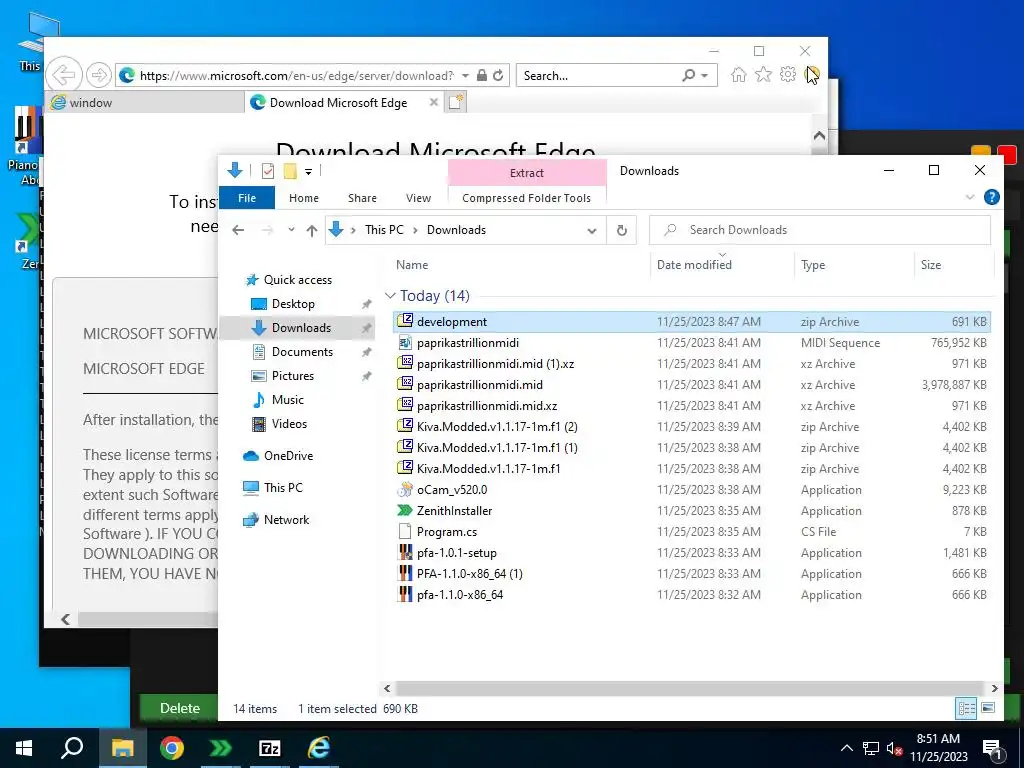Select paprikastrillionmidi MIDI Sequence file

pos(692,343)
